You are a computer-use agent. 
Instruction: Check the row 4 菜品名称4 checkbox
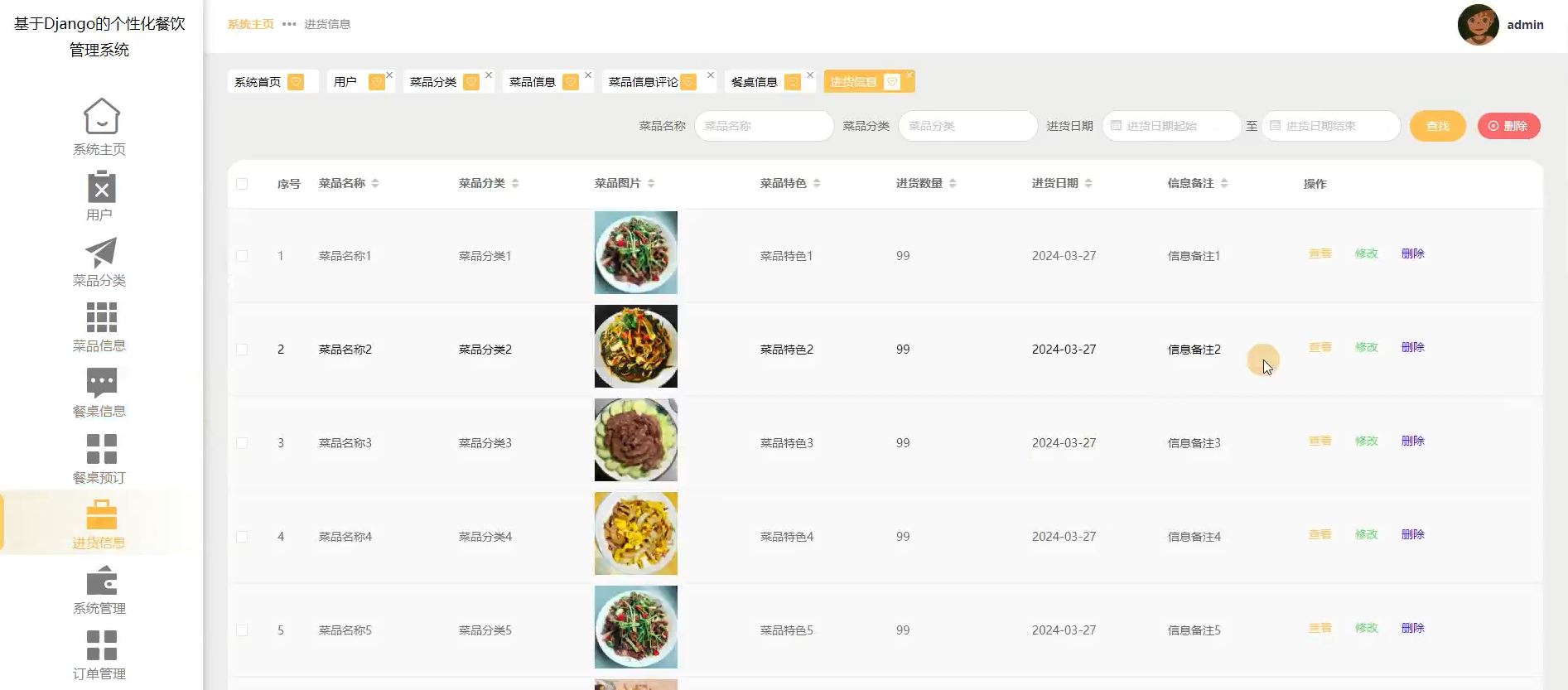tap(242, 537)
